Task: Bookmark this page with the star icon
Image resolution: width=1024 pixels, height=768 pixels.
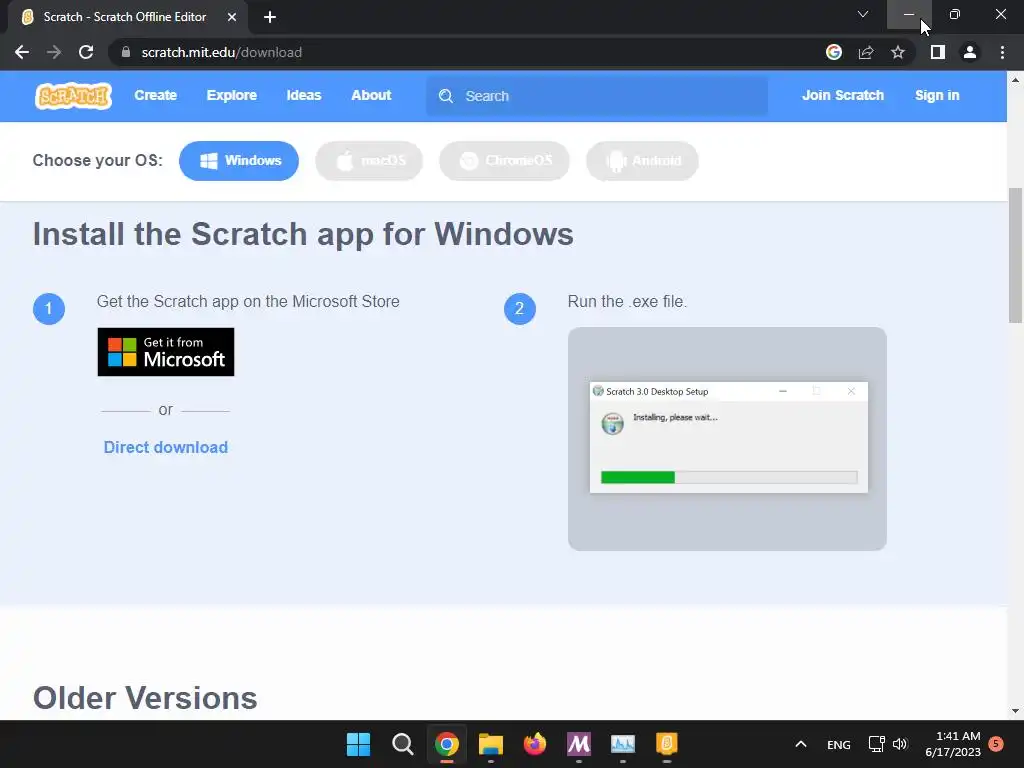Action: click(898, 52)
